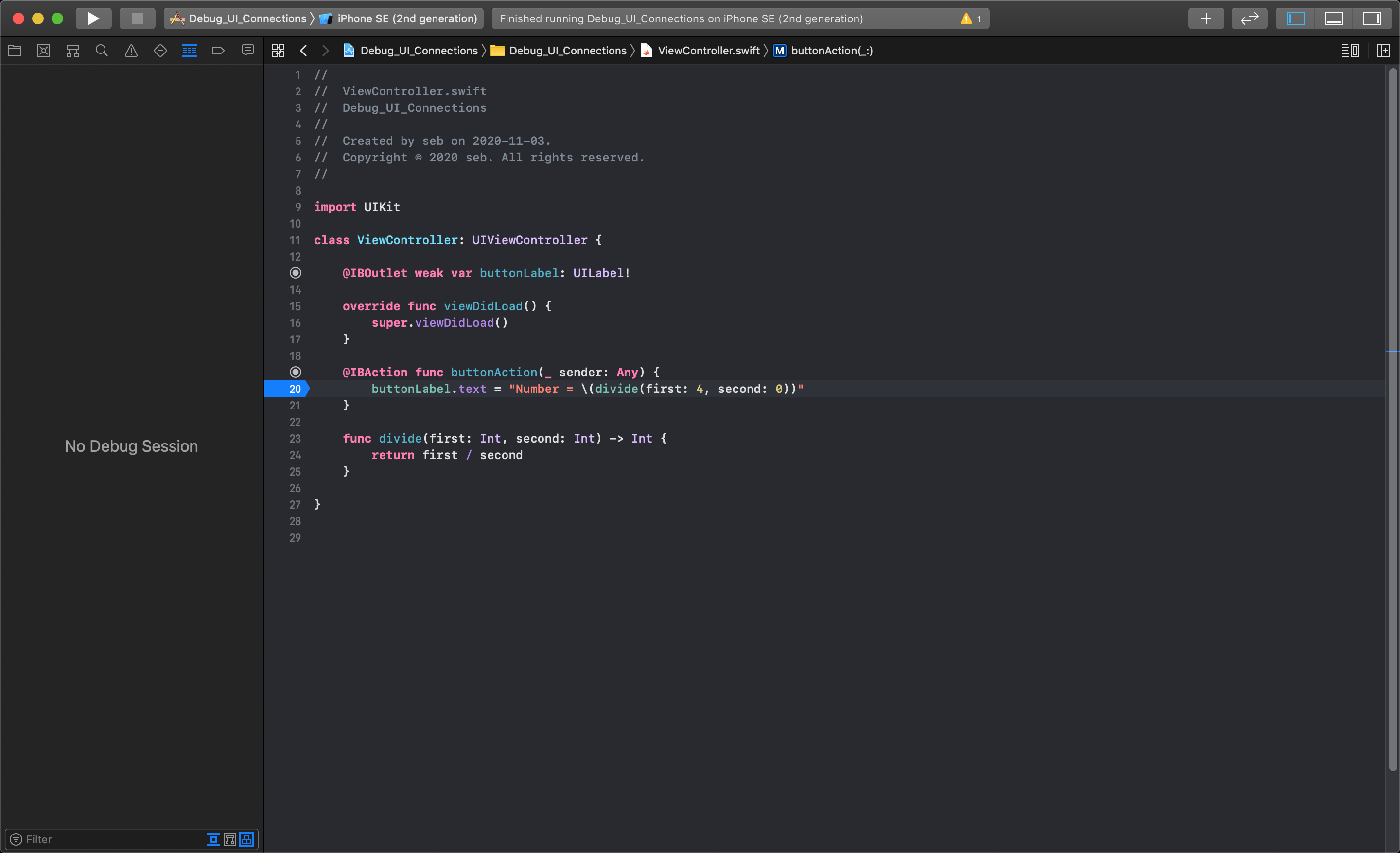
Task: Open the Project navigator folder icon
Action: 15,51
